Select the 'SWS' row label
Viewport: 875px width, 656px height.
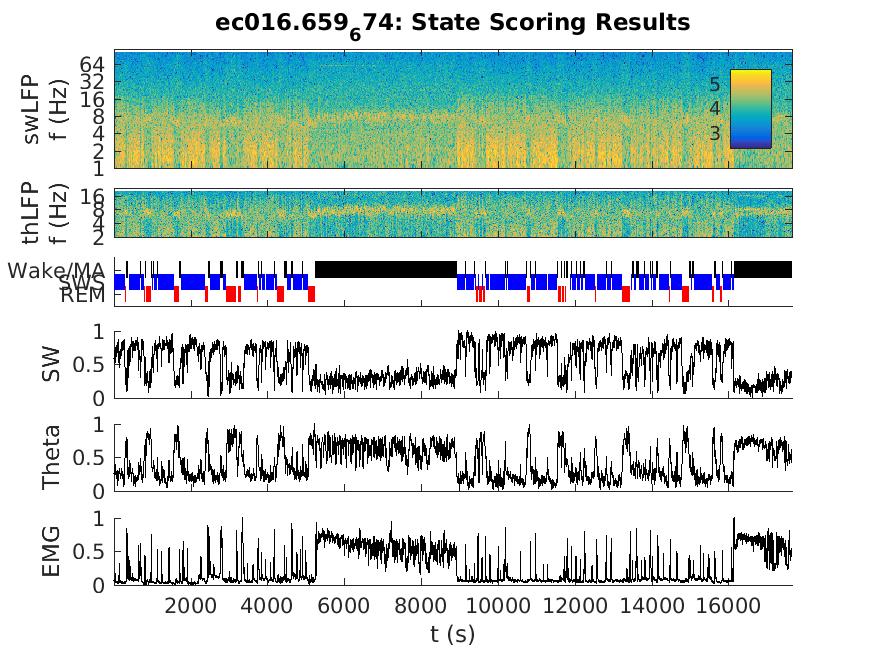(83, 283)
